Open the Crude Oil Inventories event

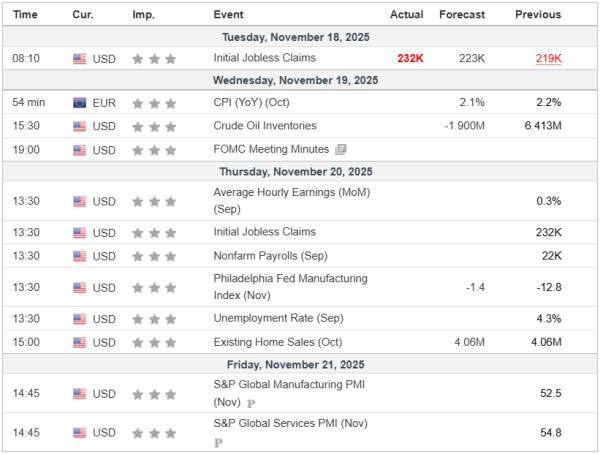pos(265,126)
